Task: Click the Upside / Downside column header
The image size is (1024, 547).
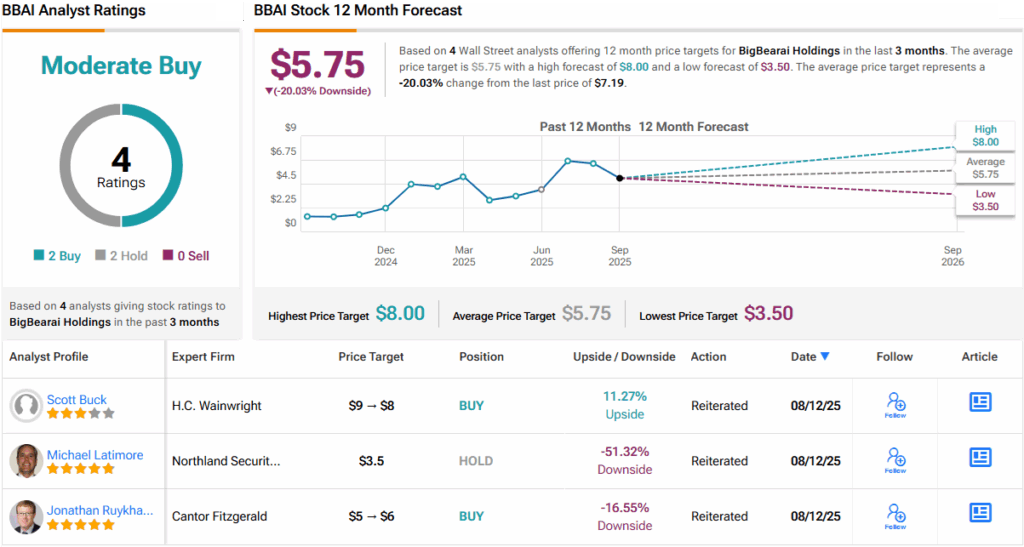Action: (624, 357)
